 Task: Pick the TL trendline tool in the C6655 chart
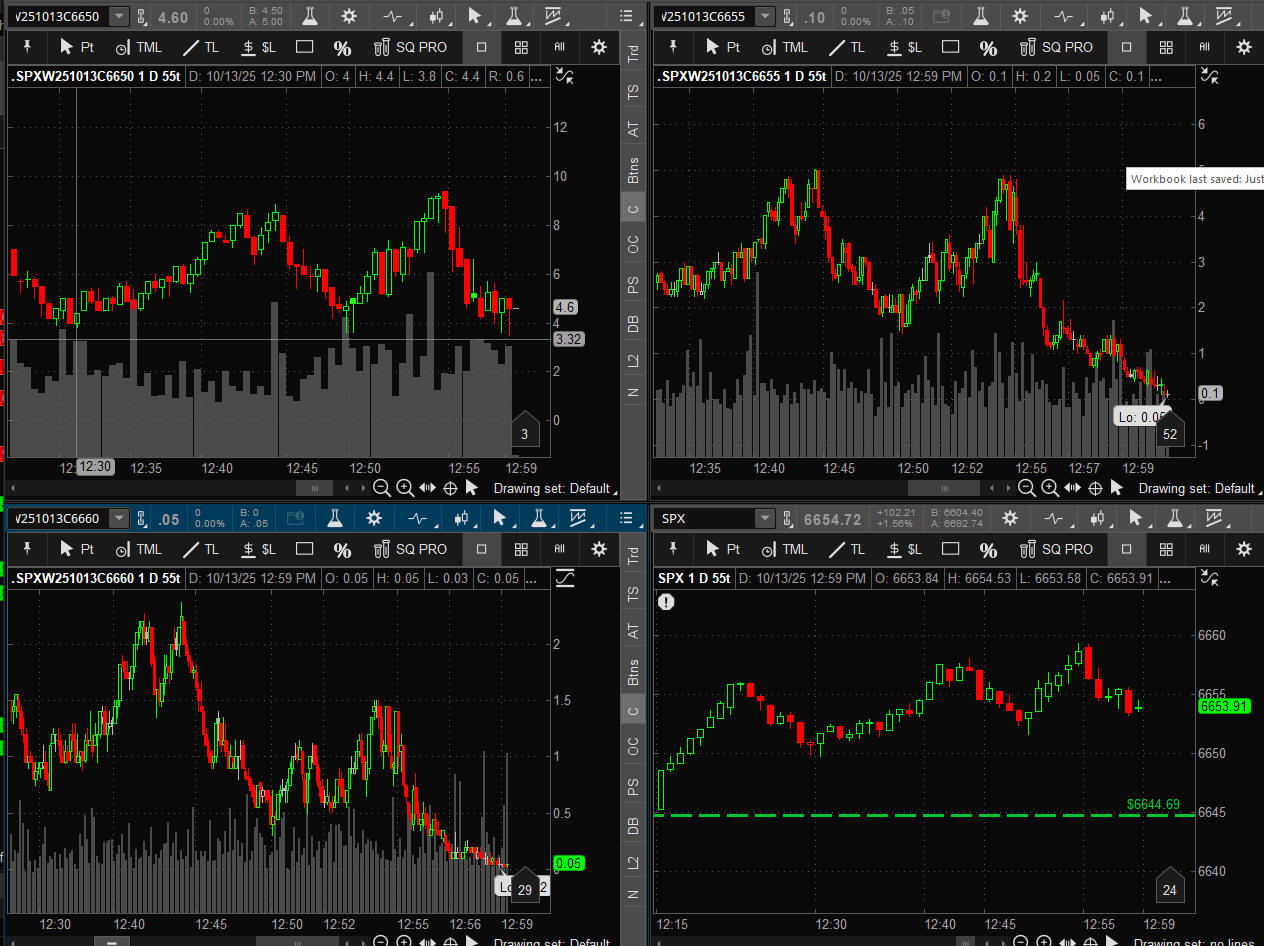click(x=846, y=47)
